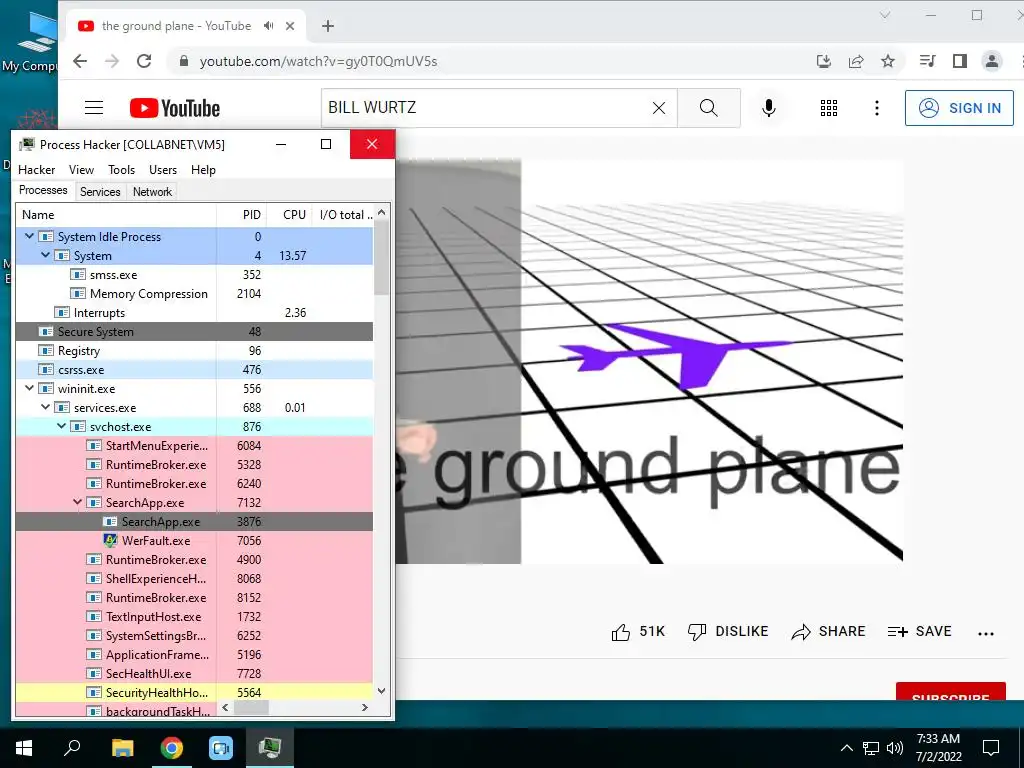
Task: Collapse the SearchApp.exe 7132 node
Action: [x=77, y=502]
